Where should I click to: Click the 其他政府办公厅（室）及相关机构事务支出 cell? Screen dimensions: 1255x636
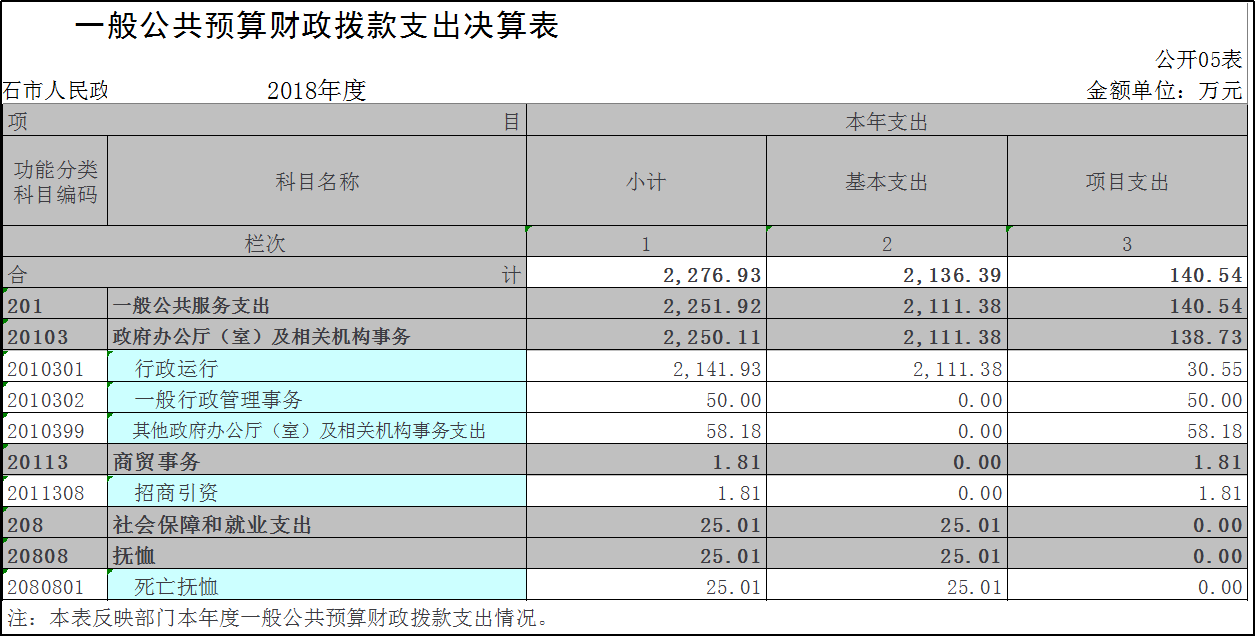click(309, 431)
